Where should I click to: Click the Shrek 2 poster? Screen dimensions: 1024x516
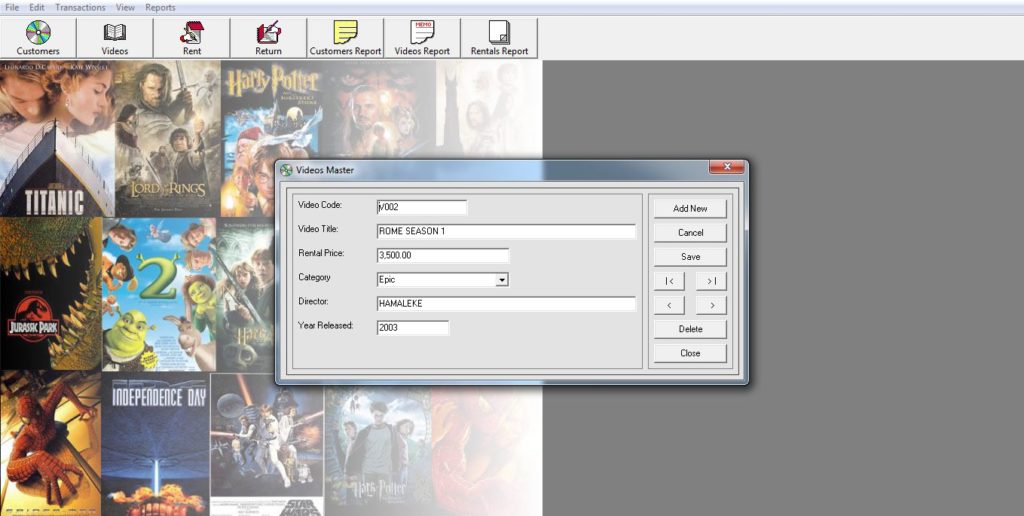coord(159,294)
